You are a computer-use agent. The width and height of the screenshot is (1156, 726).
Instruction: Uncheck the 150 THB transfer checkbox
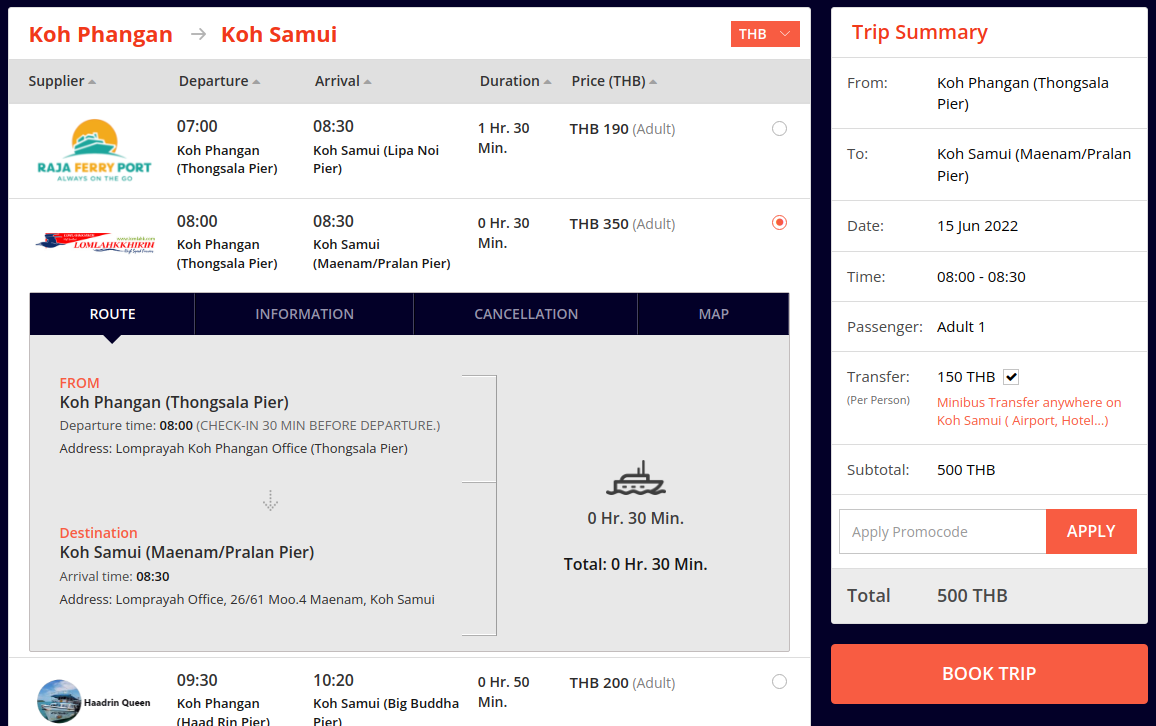(x=1011, y=377)
